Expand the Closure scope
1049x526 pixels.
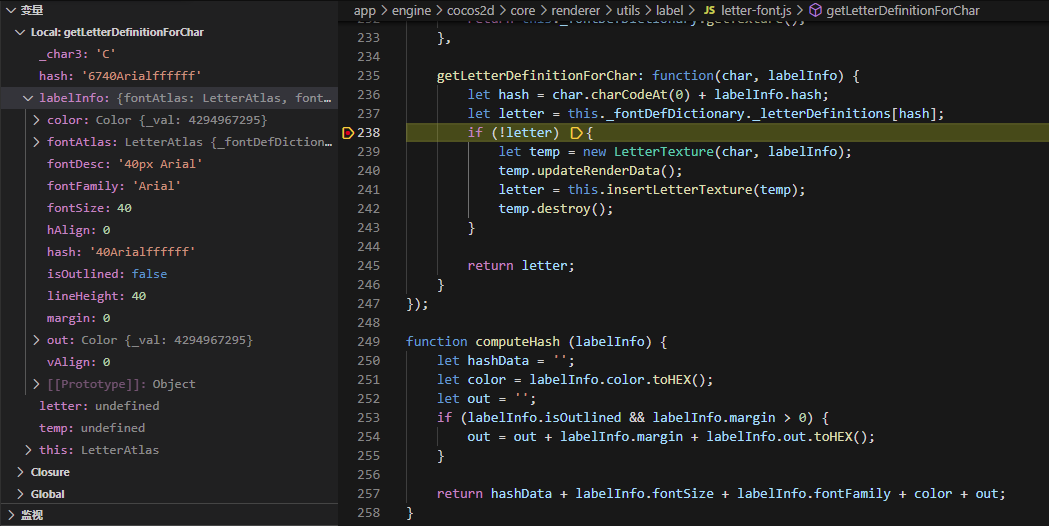tap(20, 472)
